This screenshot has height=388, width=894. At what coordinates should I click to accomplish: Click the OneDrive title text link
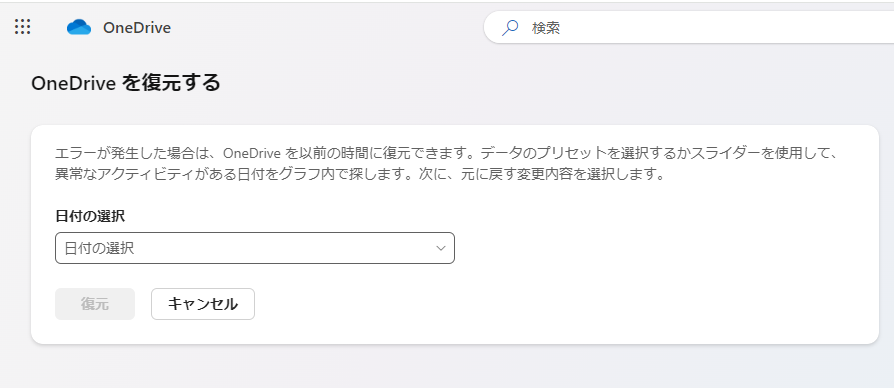click(x=137, y=27)
